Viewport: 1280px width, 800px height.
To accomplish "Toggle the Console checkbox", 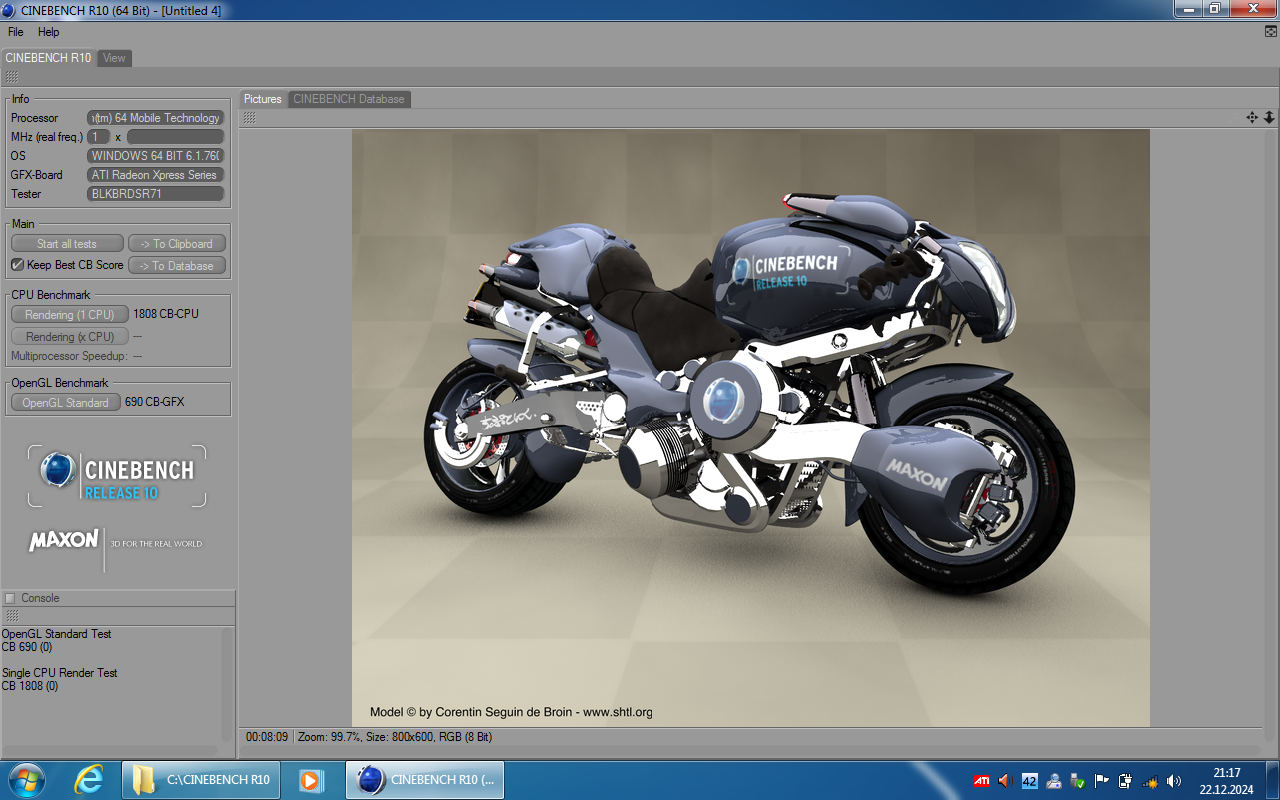I will pos(10,598).
